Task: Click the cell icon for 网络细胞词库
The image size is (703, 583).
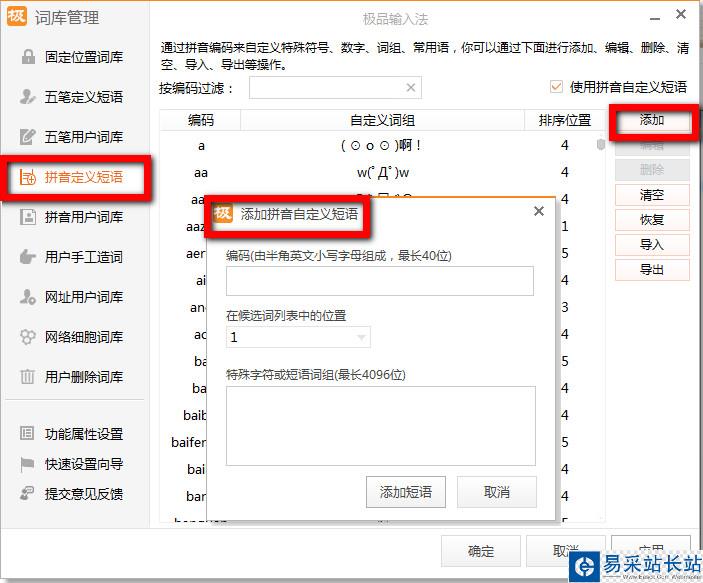Action: click(27, 336)
